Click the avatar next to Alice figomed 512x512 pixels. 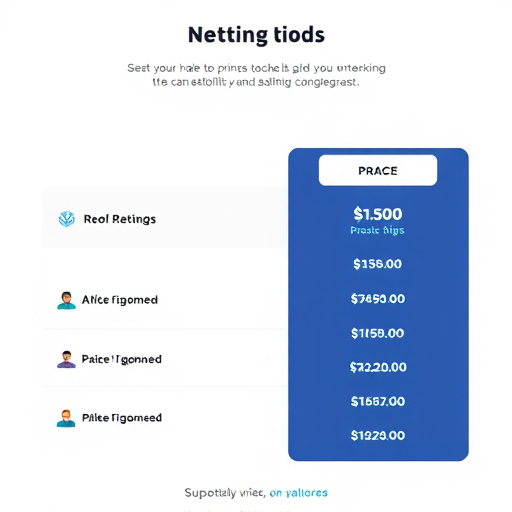(x=66, y=300)
